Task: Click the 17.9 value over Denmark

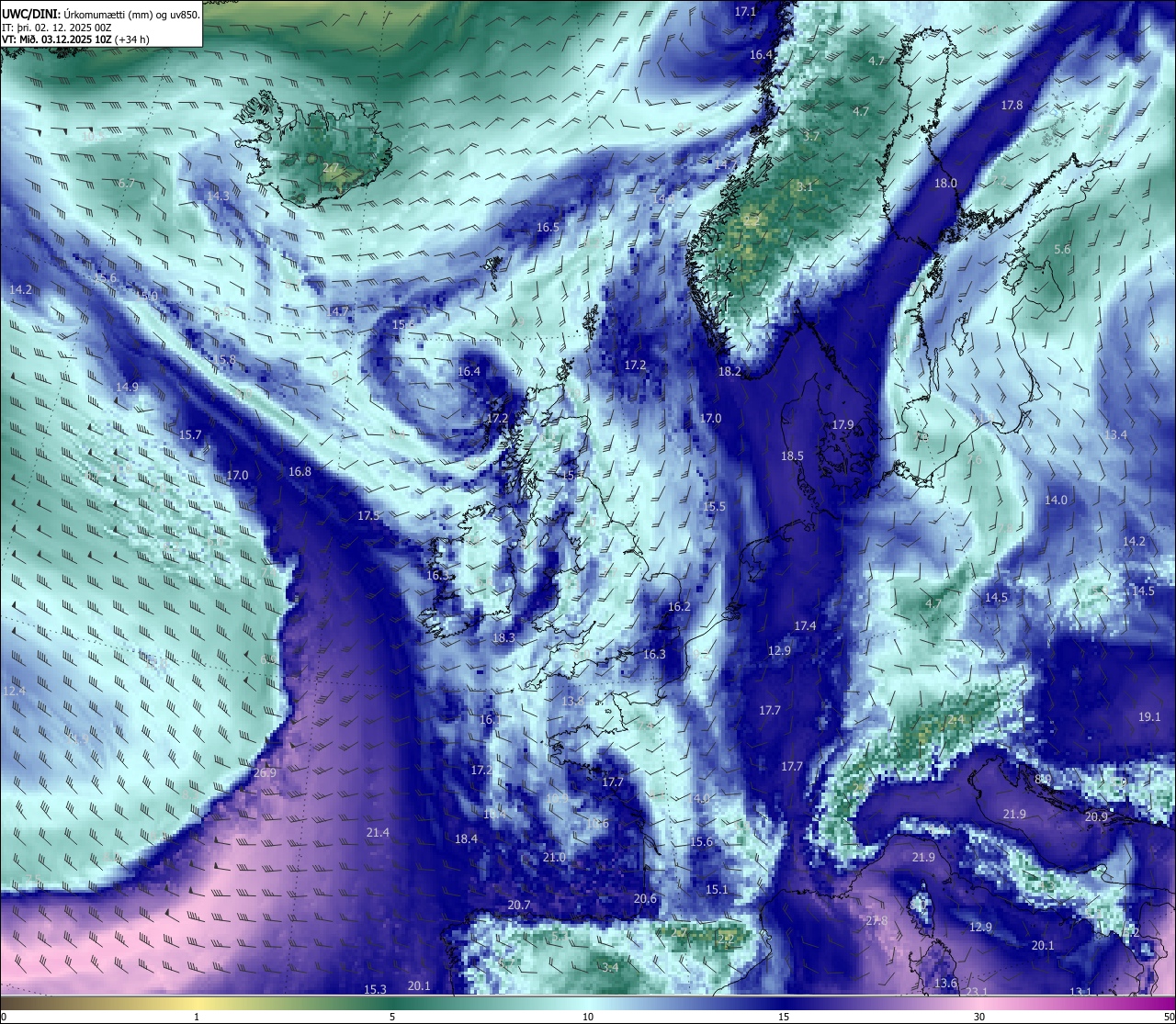Action: [x=842, y=425]
